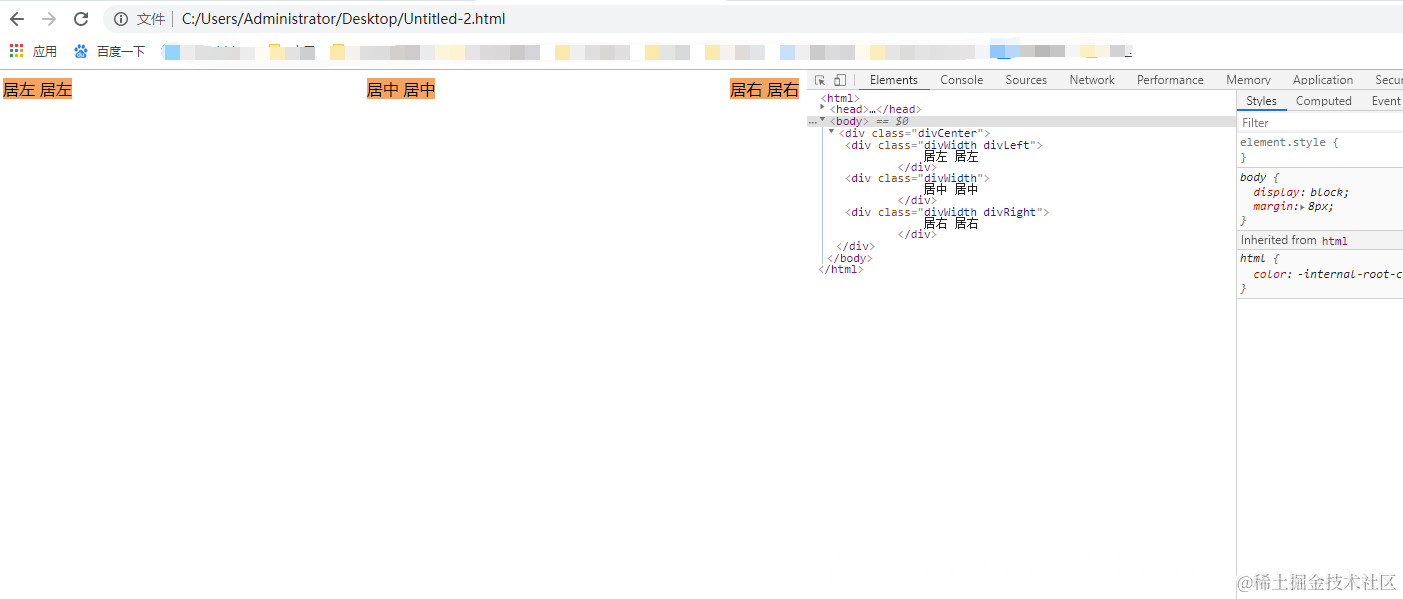Select the Computed sidebar tab
1403x599 pixels.
click(x=1323, y=101)
